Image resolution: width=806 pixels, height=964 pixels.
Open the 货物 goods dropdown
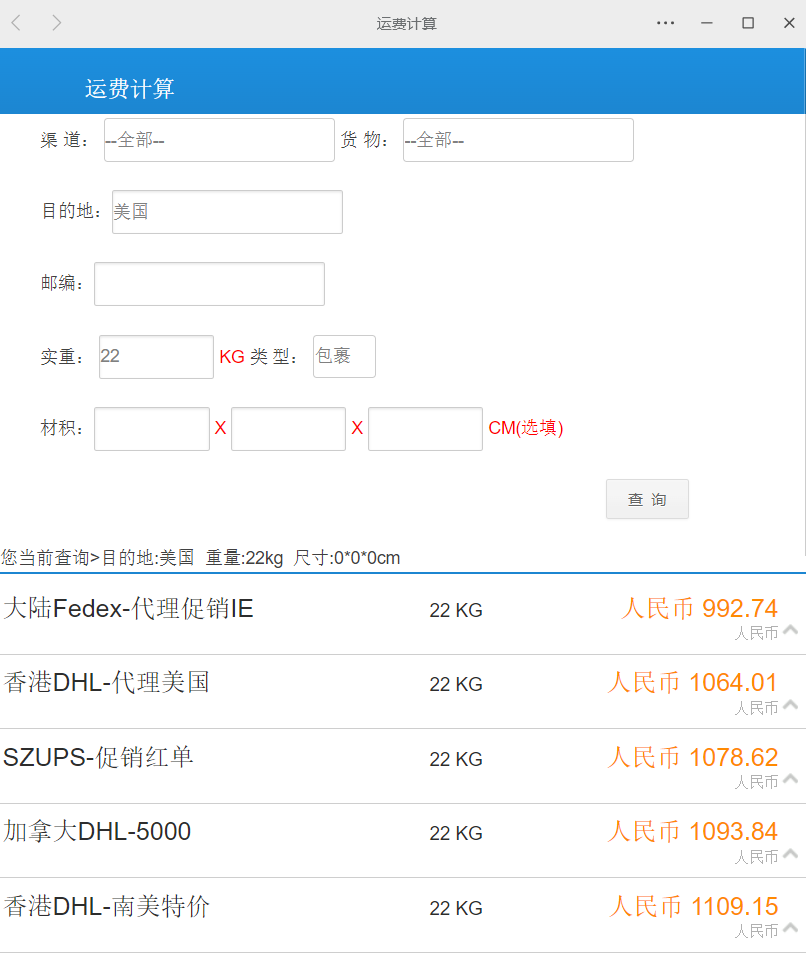(x=518, y=140)
